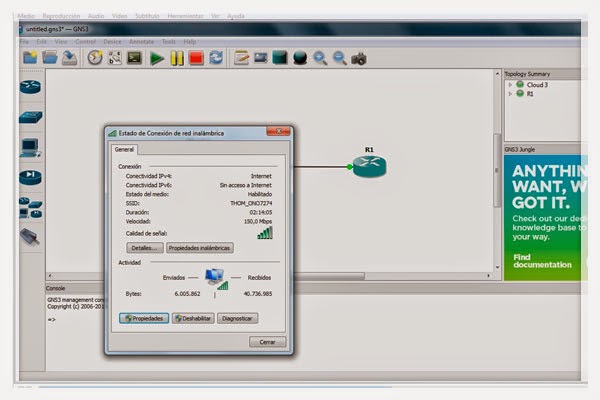
Task: Click the canvas vertical scrollbar thumb
Action: [497, 170]
